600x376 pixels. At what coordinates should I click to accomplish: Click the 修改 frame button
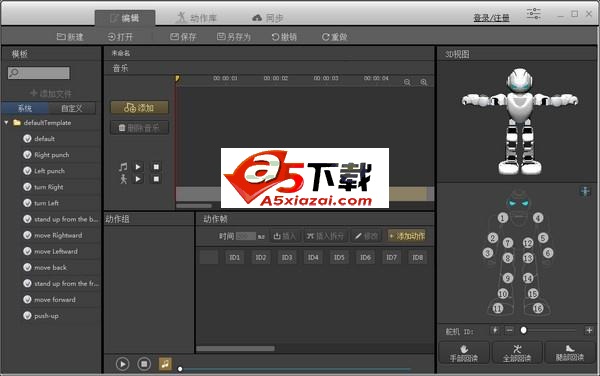(366, 236)
